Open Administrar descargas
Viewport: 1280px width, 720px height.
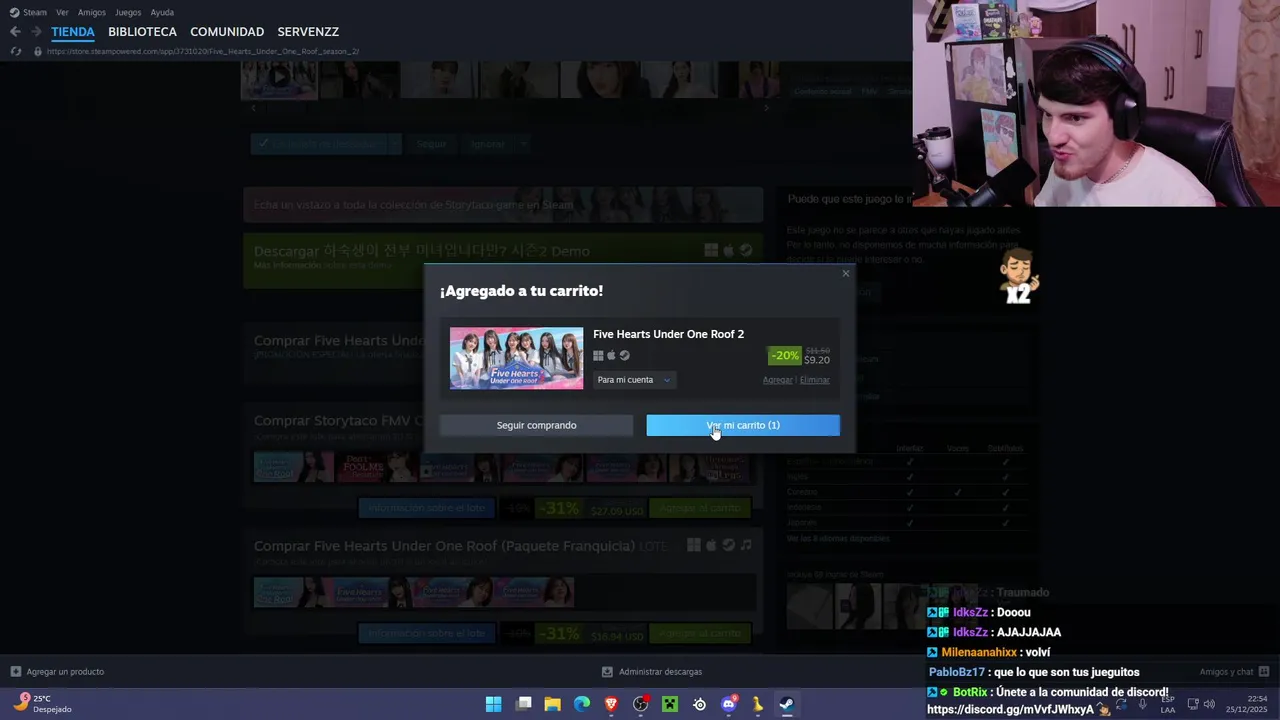pyautogui.click(x=660, y=672)
